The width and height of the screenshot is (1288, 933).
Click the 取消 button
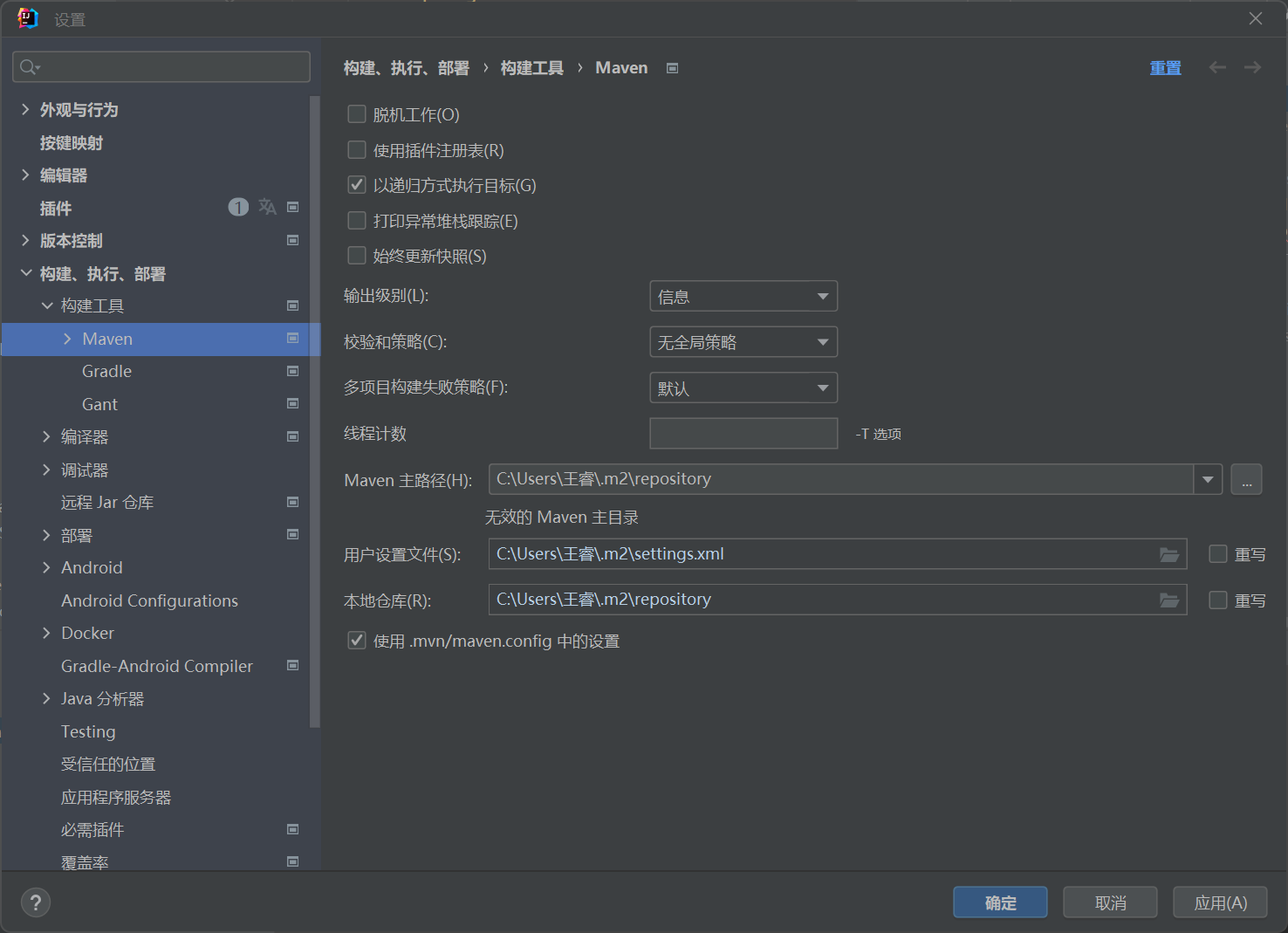point(1110,902)
